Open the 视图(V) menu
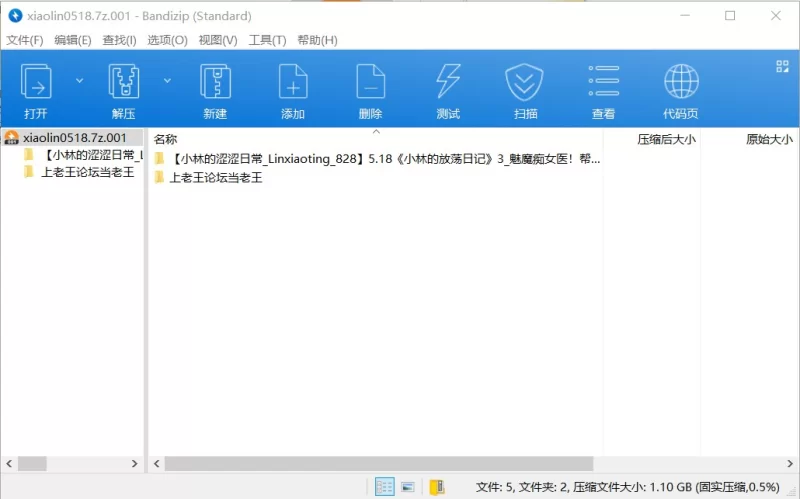This screenshot has height=499, width=800. coord(218,40)
